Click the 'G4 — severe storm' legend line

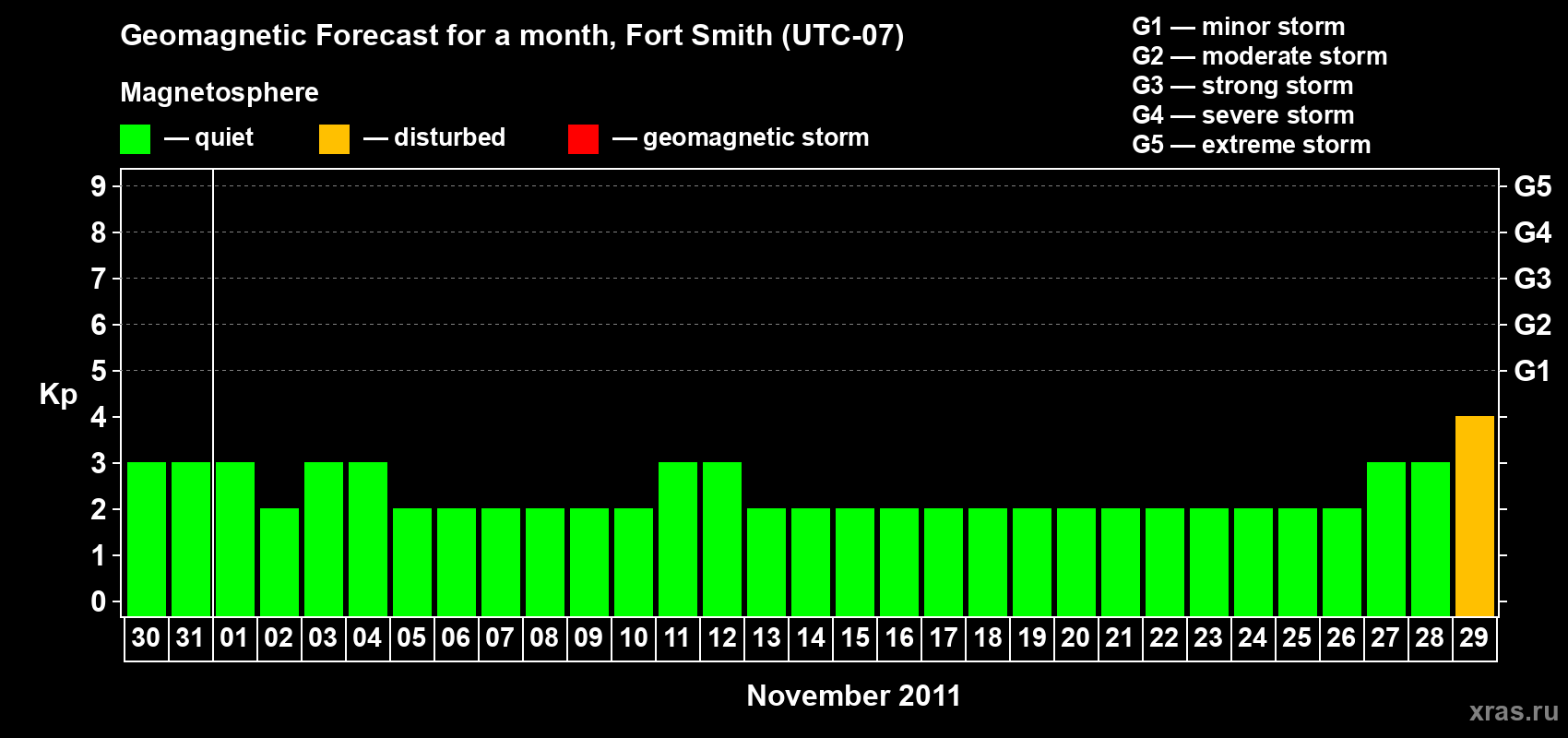tap(1242, 115)
